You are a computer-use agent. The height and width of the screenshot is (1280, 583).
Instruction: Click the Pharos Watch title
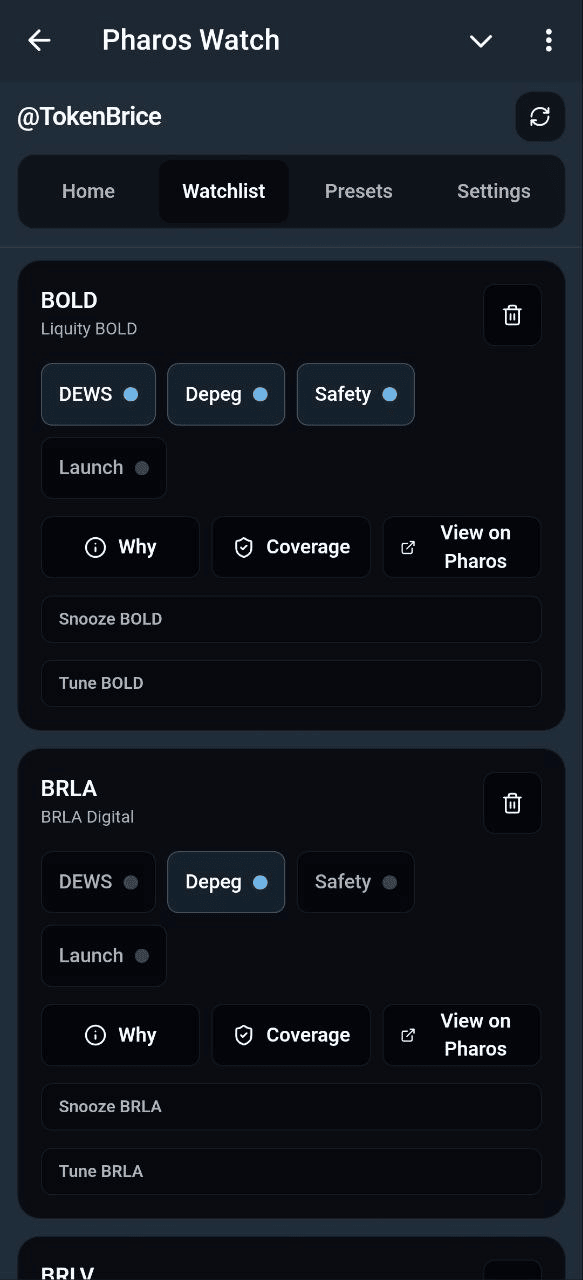point(191,40)
